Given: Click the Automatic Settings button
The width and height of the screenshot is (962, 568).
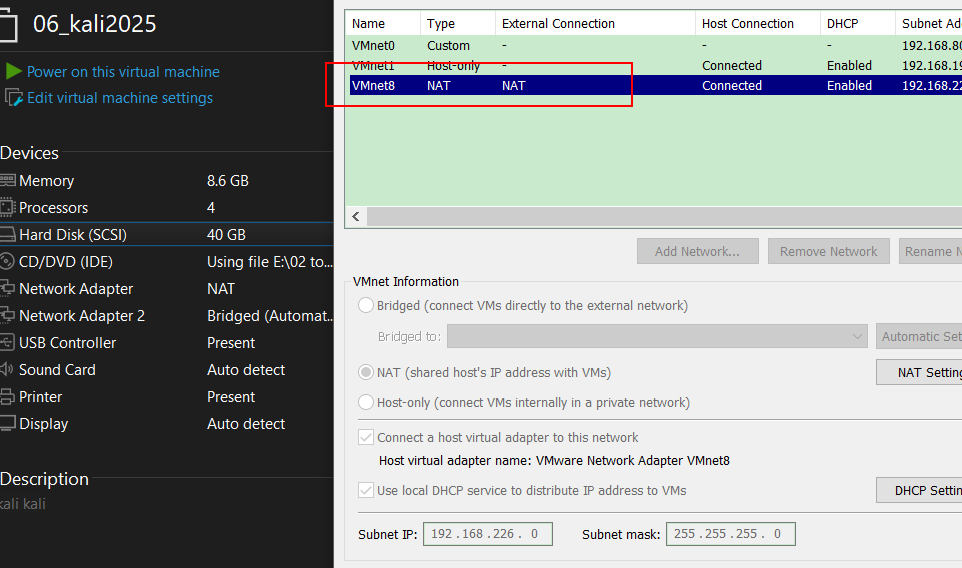Looking at the screenshot, I should (919, 336).
